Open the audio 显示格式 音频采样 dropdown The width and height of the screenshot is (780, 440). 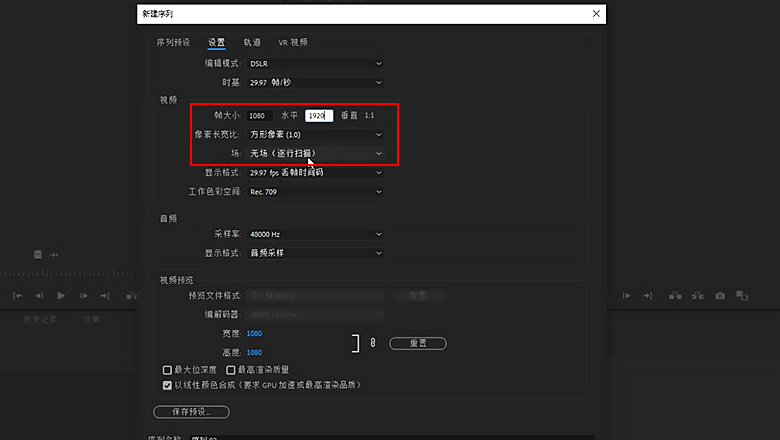pos(315,253)
